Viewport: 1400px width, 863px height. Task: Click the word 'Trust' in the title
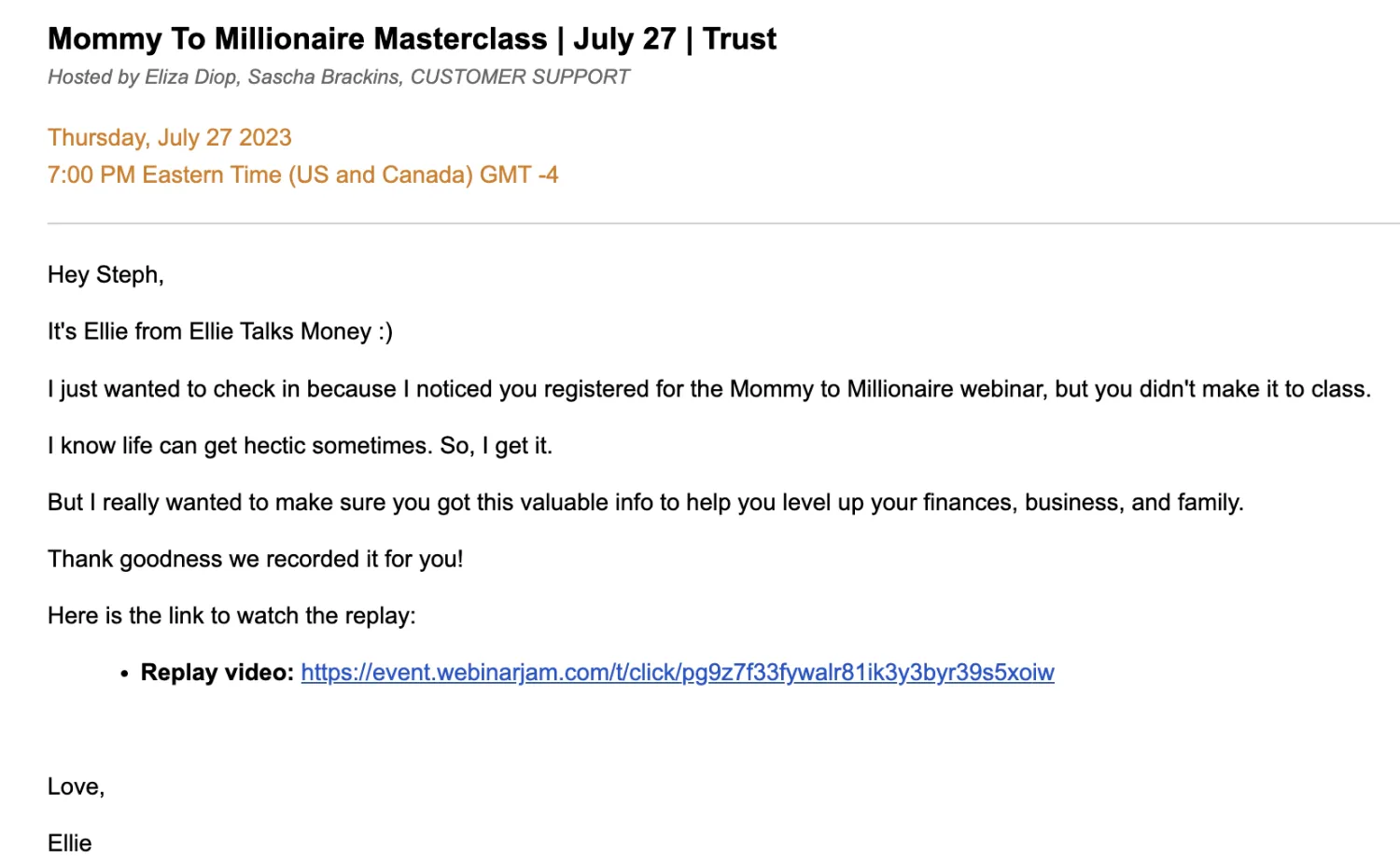click(x=739, y=39)
